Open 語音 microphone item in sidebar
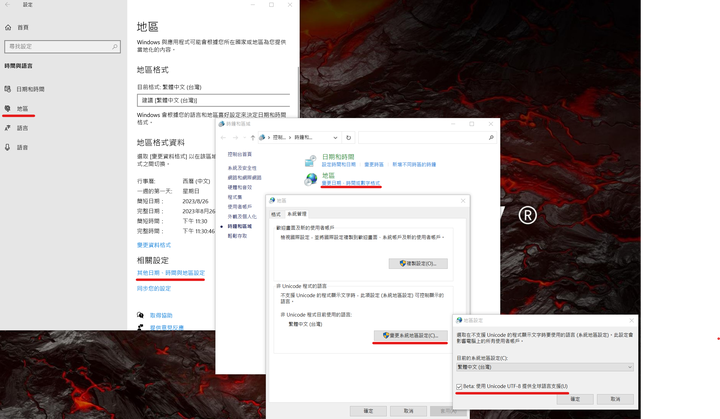 [x=22, y=147]
